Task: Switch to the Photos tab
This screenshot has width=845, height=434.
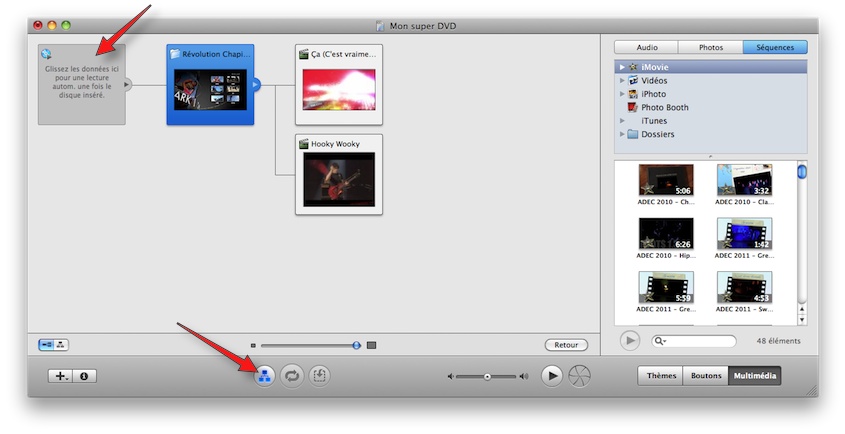Action: coord(710,47)
